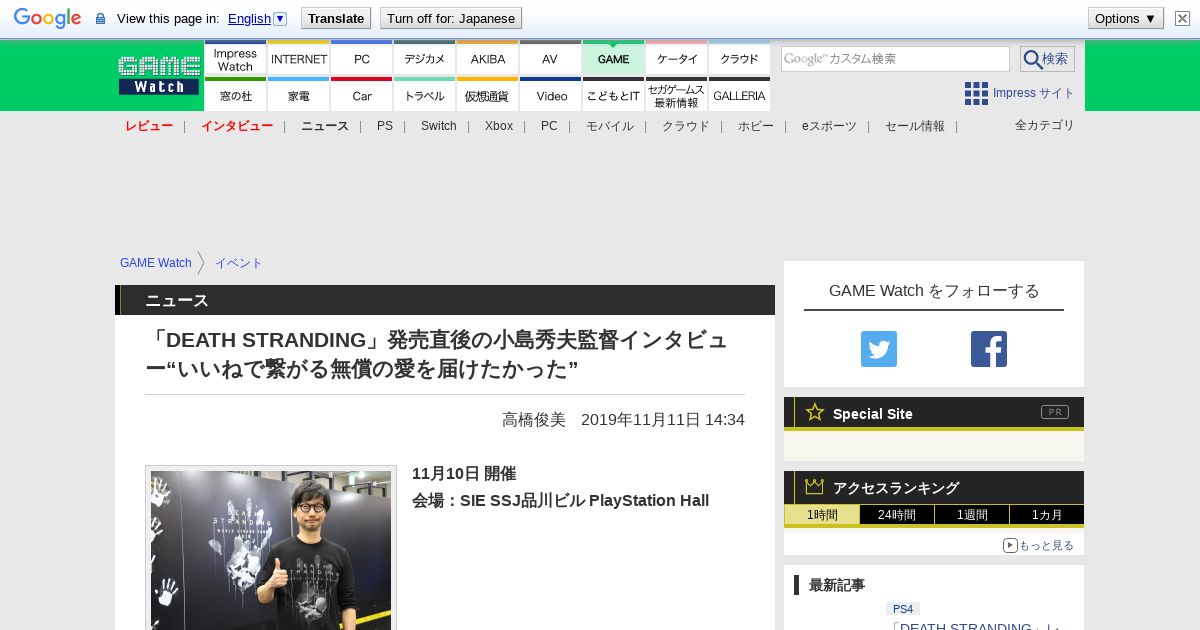Open the Twitter follow icon
Image resolution: width=1200 pixels, height=630 pixels.
click(879, 349)
